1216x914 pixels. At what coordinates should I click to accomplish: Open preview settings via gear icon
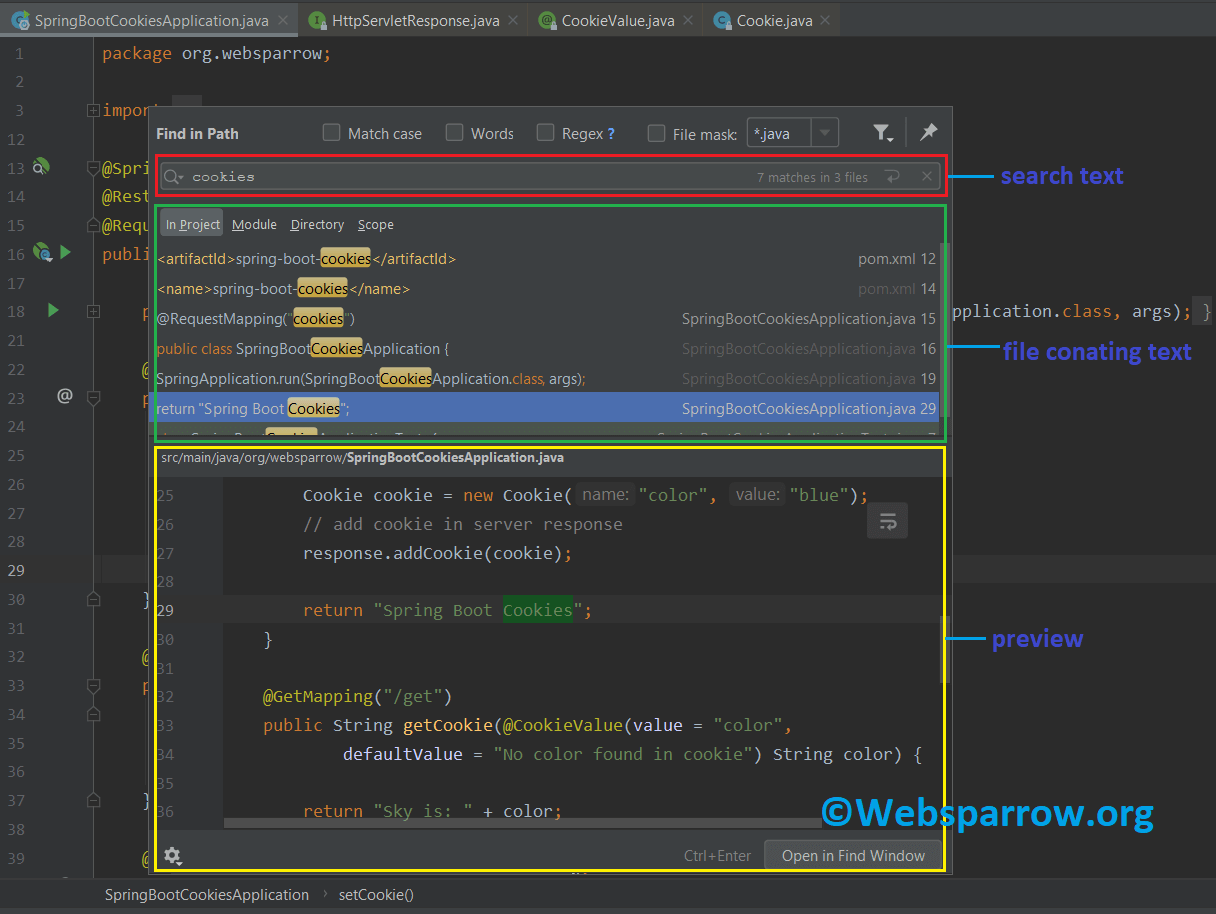tap(172, 856)
